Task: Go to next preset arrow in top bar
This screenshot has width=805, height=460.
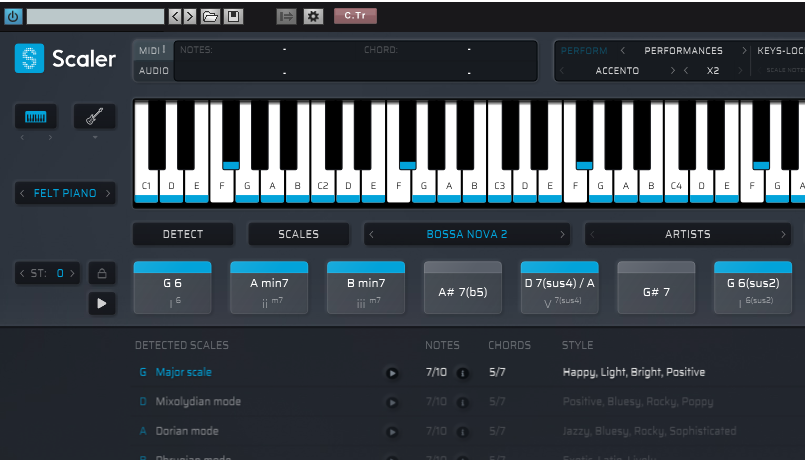Action: coord(190,16)
